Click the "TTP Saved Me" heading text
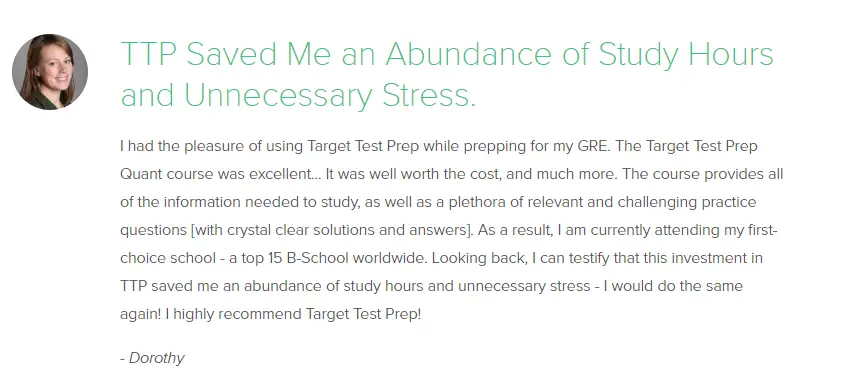 tap(226, 54)
